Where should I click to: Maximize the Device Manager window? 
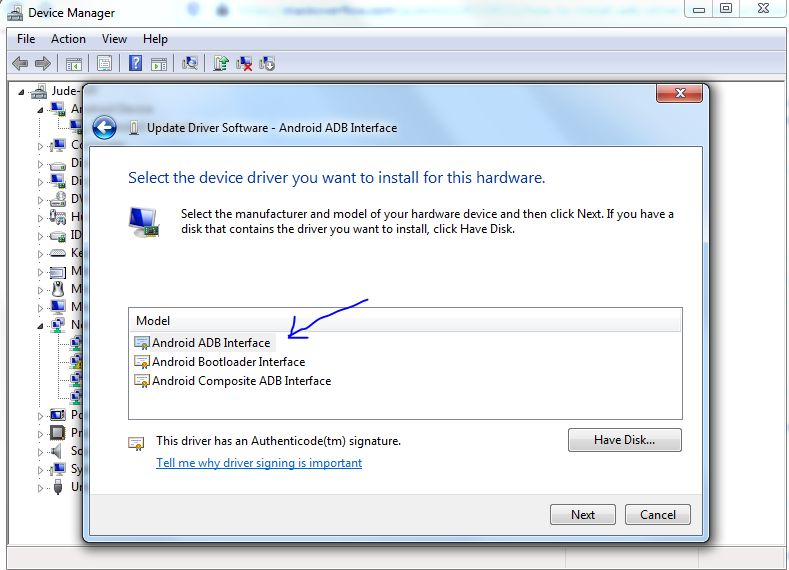coord(725,9)
